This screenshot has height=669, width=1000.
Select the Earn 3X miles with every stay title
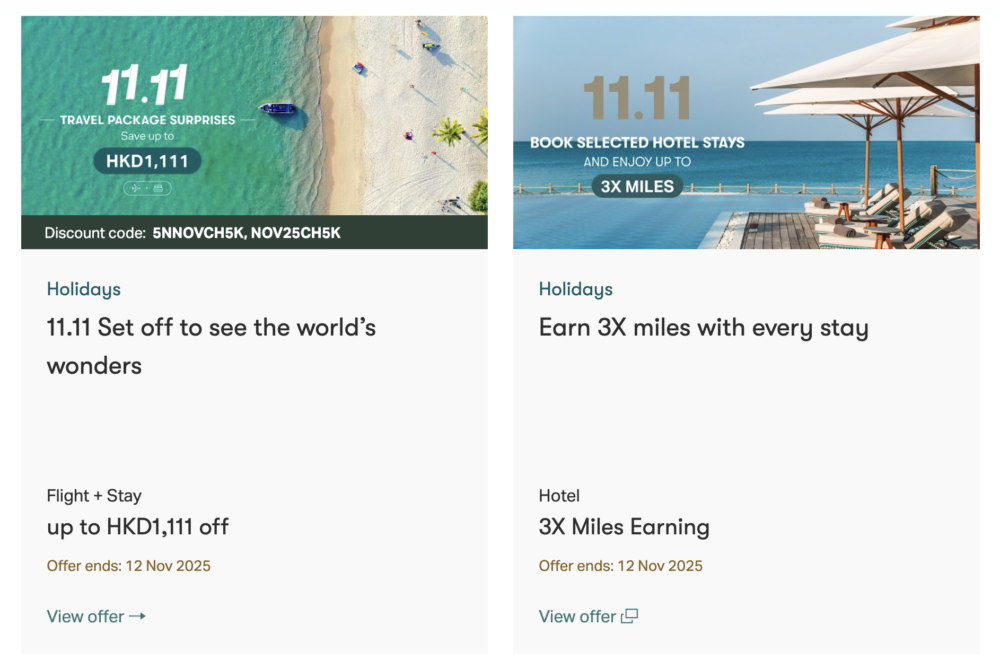pos(703,328)
